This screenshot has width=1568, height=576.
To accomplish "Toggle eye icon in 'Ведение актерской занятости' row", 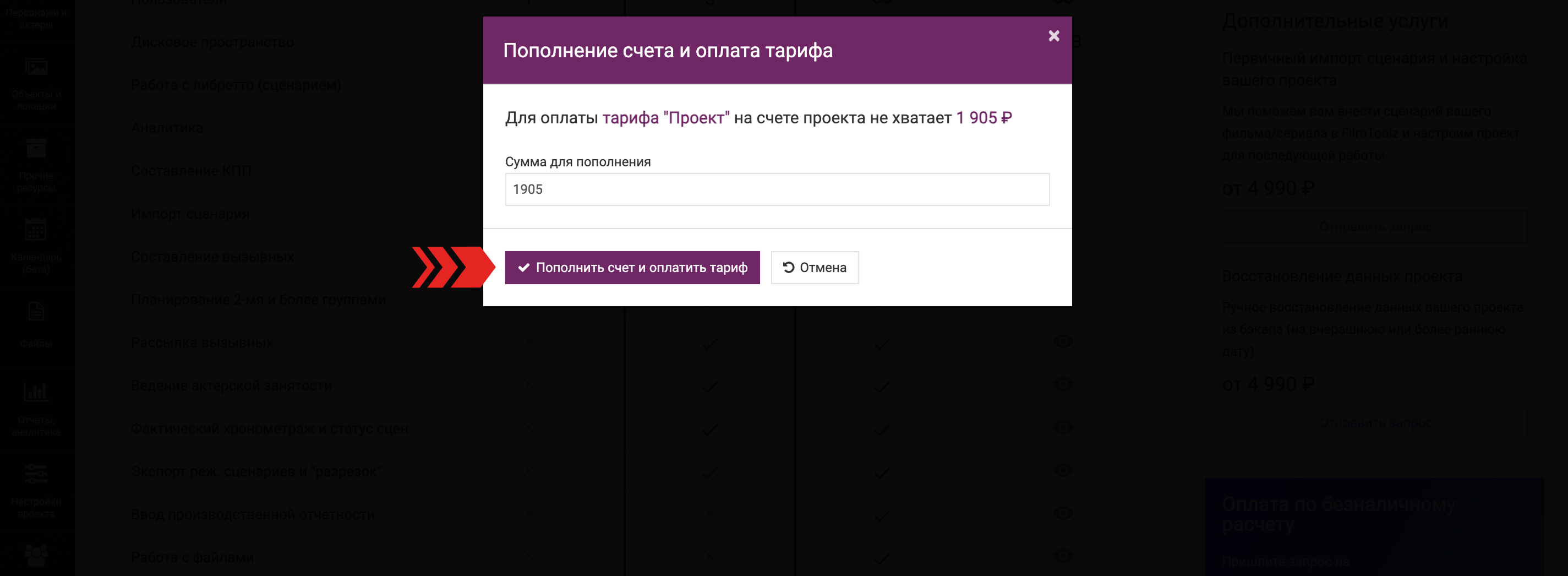I will (x=1063, y=384).
